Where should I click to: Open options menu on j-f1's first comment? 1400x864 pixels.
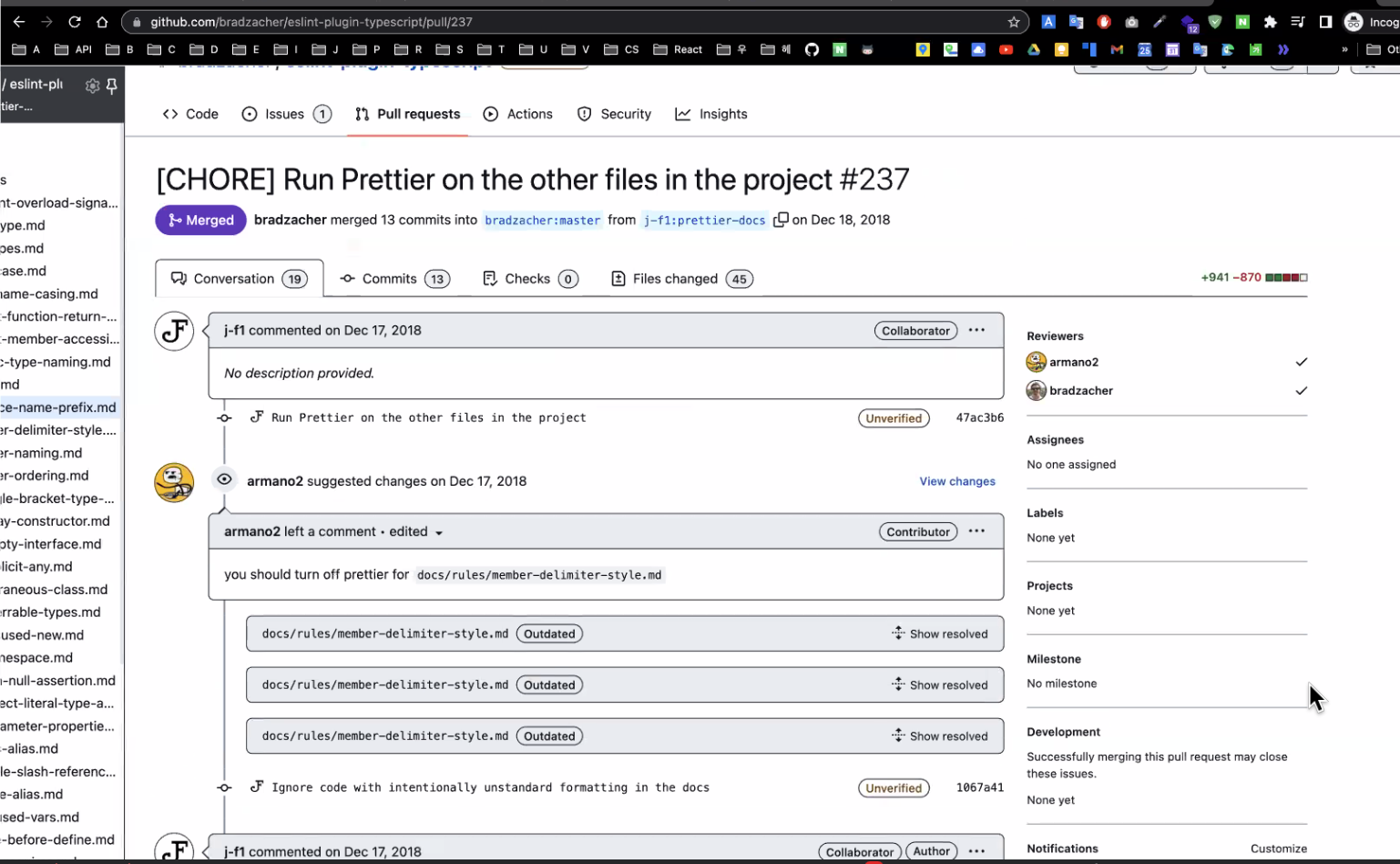976,330
